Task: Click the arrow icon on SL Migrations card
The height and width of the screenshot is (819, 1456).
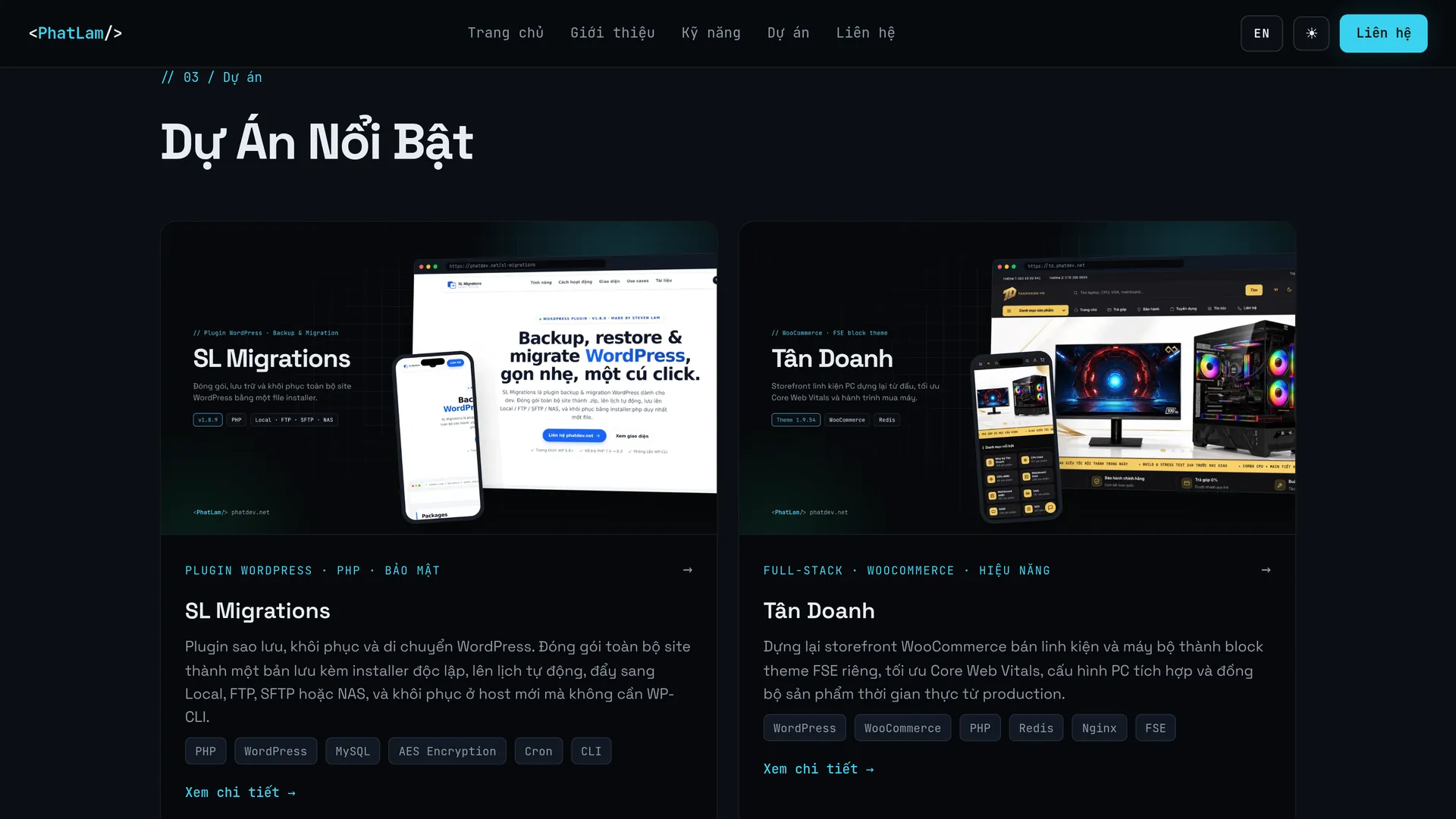Action: click(688, 570)
